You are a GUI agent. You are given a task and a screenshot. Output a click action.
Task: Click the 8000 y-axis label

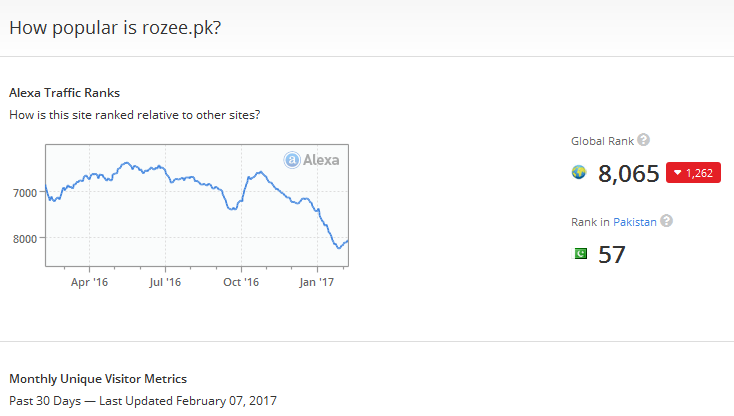(x=25, y=239)
